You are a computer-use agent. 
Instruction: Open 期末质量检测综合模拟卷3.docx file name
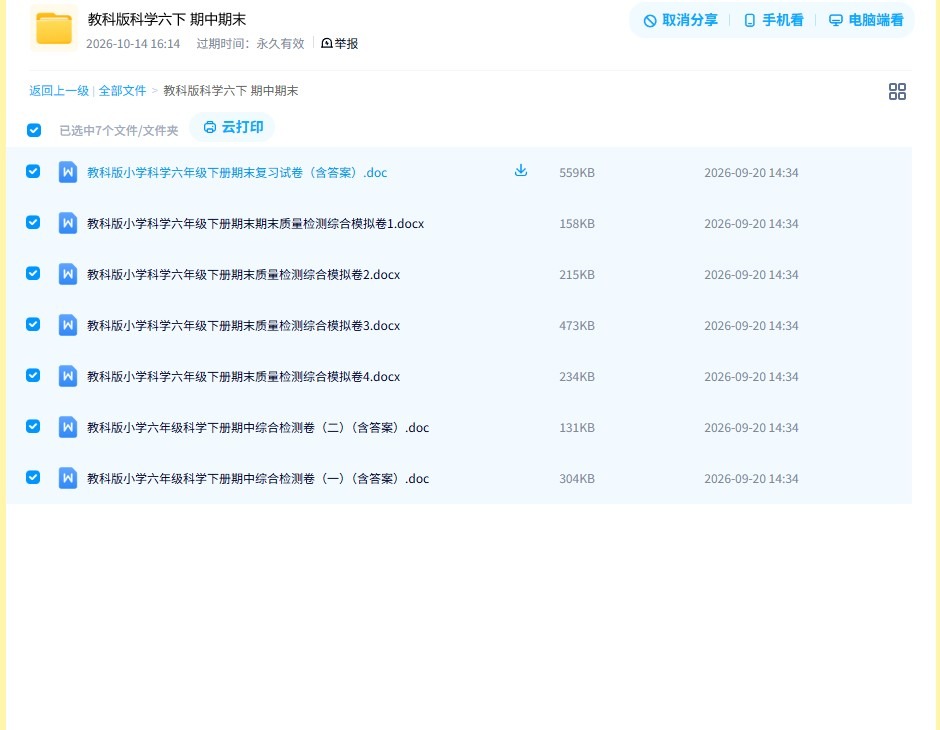coord(243,325)
